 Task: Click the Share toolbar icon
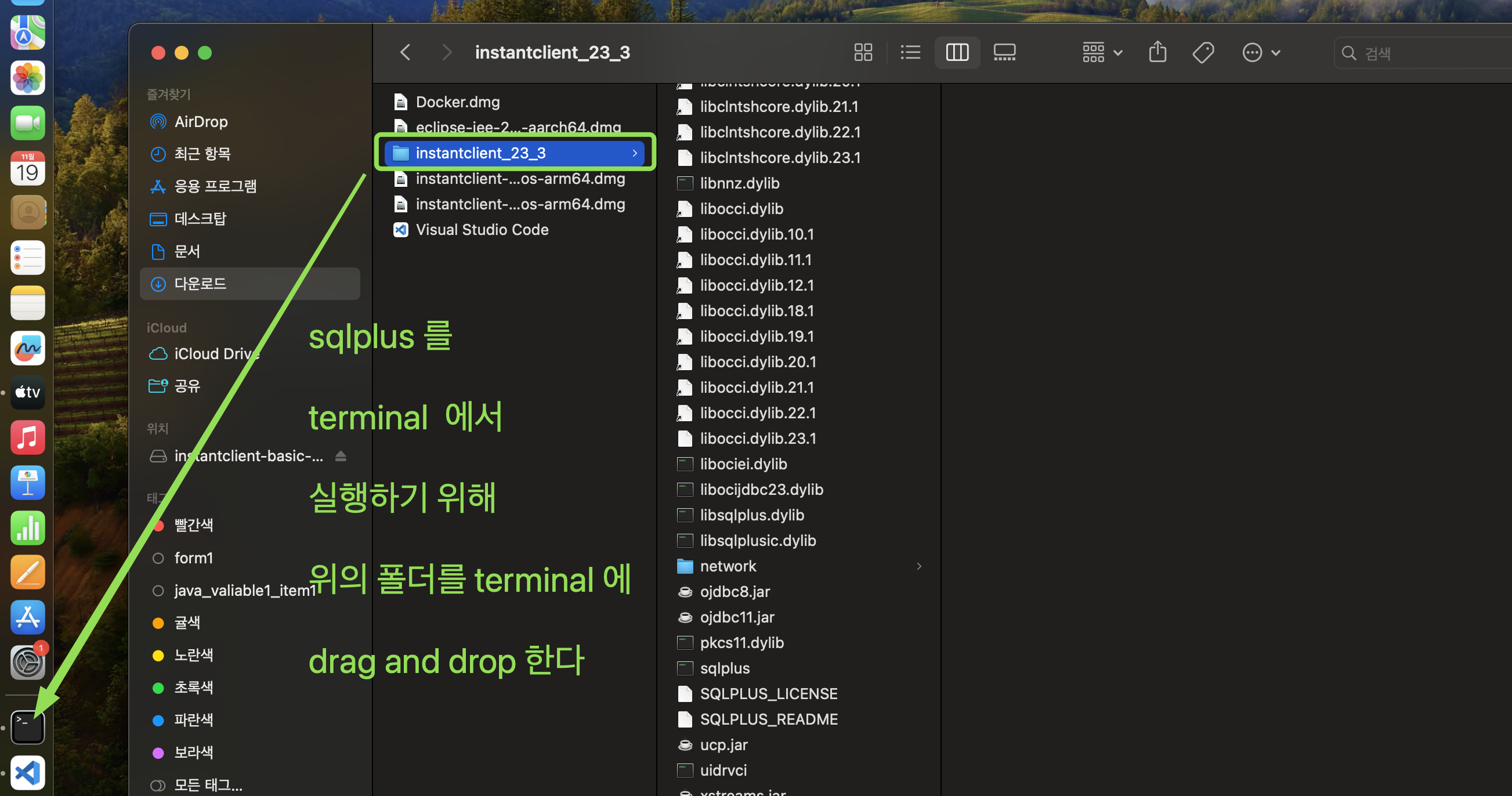pos(1157,52)
